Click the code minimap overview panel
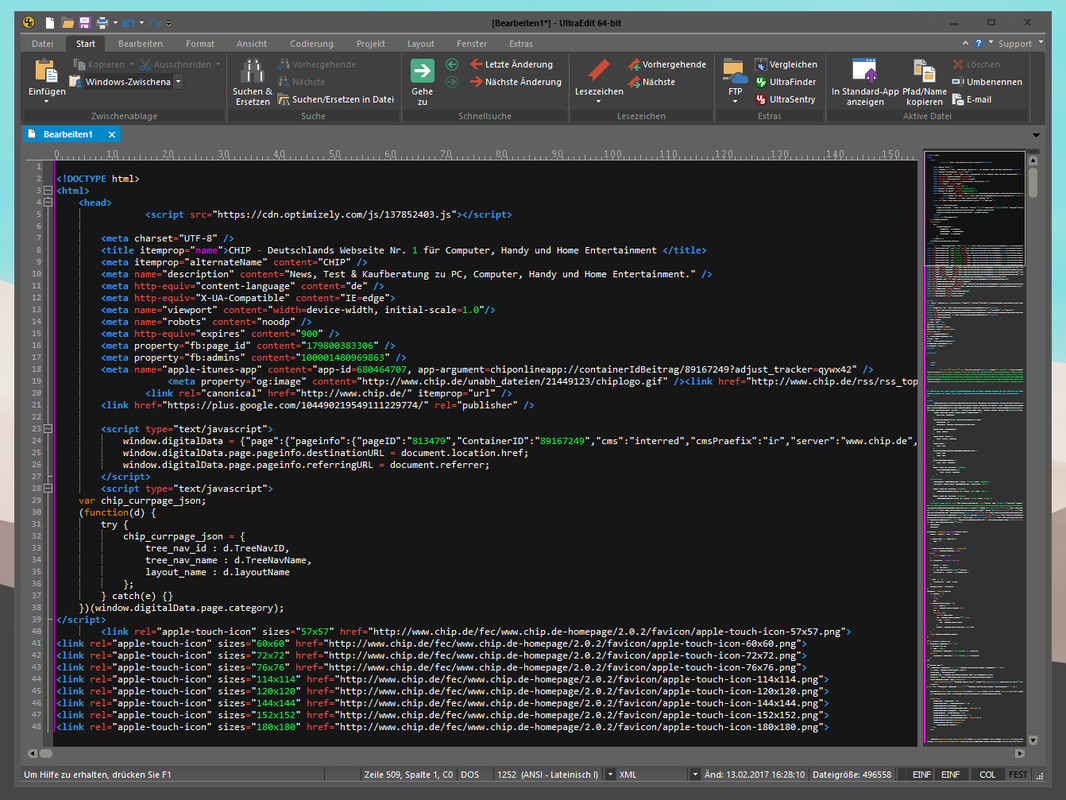The image size is (1066, 800). pos(974,447)
